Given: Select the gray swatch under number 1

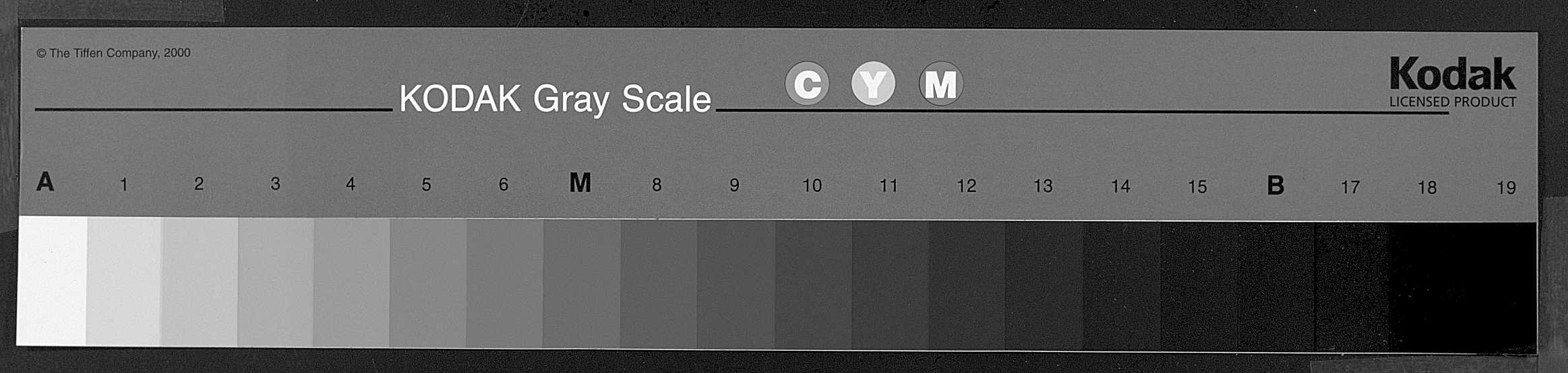Looking at the screenshot, I should point(124,281).
